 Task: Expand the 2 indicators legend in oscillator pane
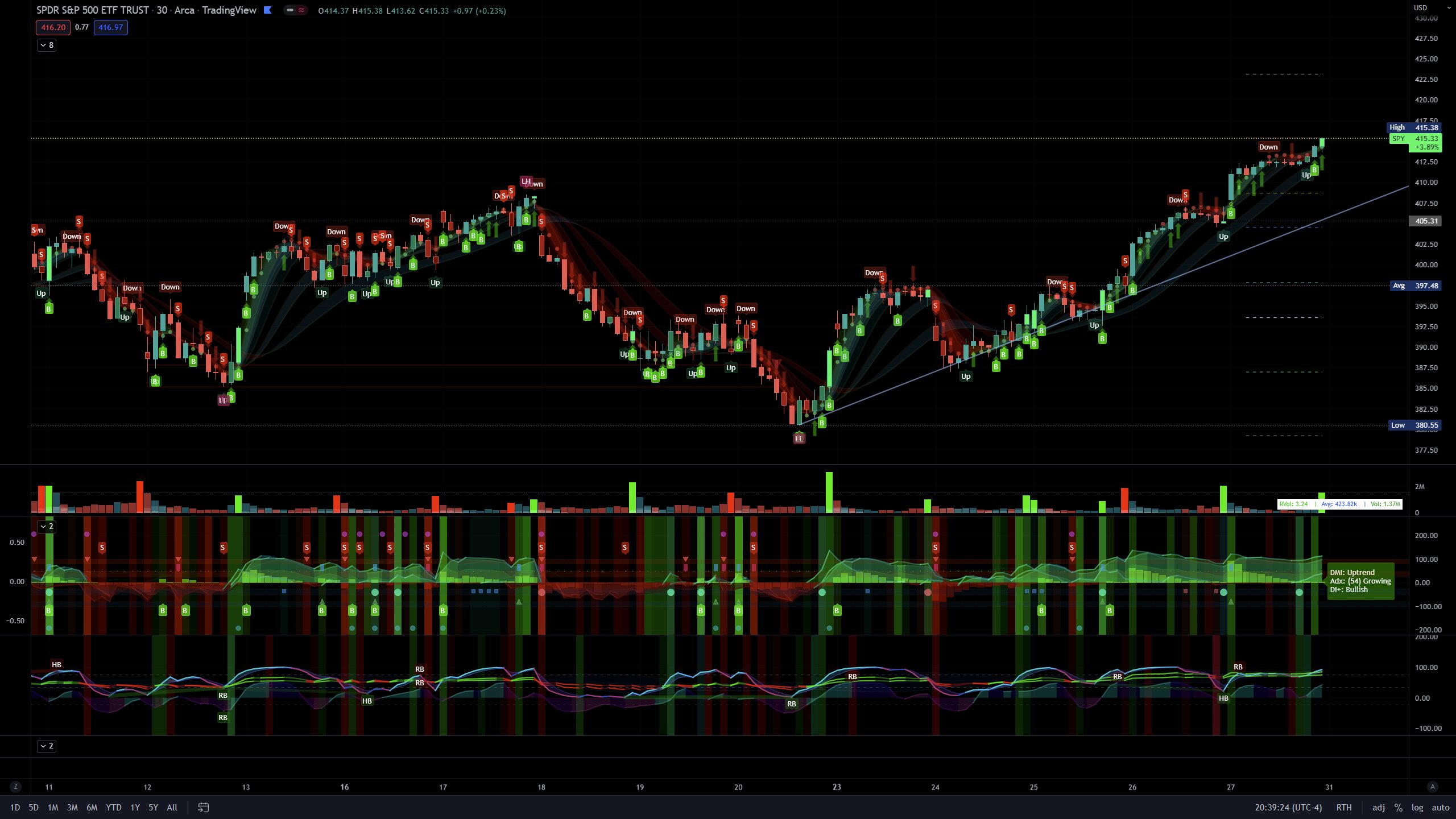(x=47, y=526)
